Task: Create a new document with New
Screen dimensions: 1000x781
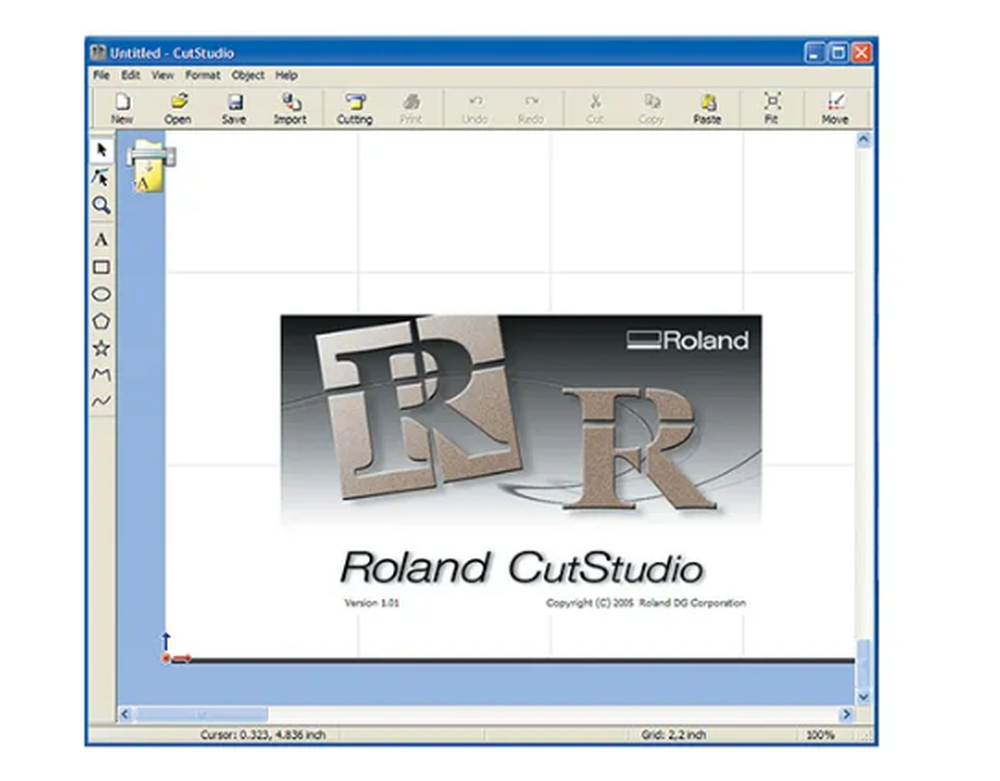Action: click(122, 106)
